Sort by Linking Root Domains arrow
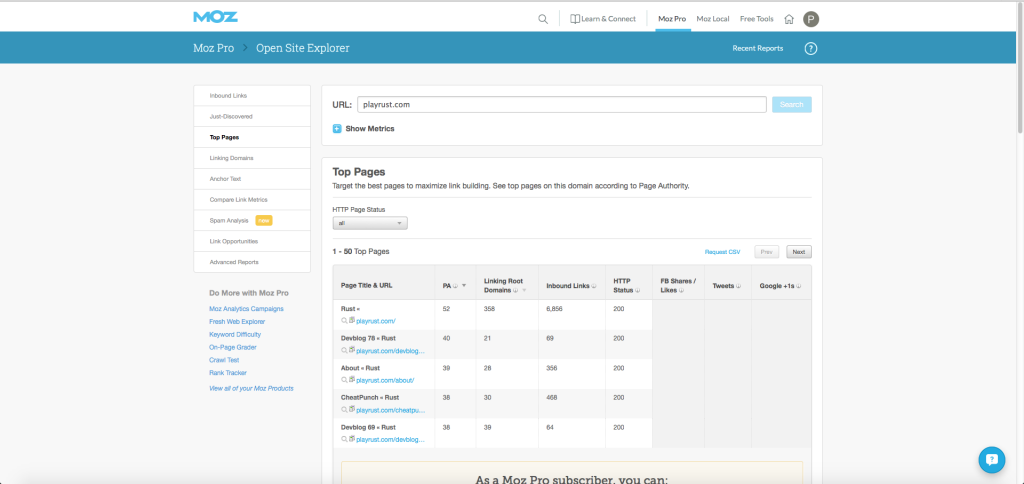The image size is (1024, 484). (524, 291)
